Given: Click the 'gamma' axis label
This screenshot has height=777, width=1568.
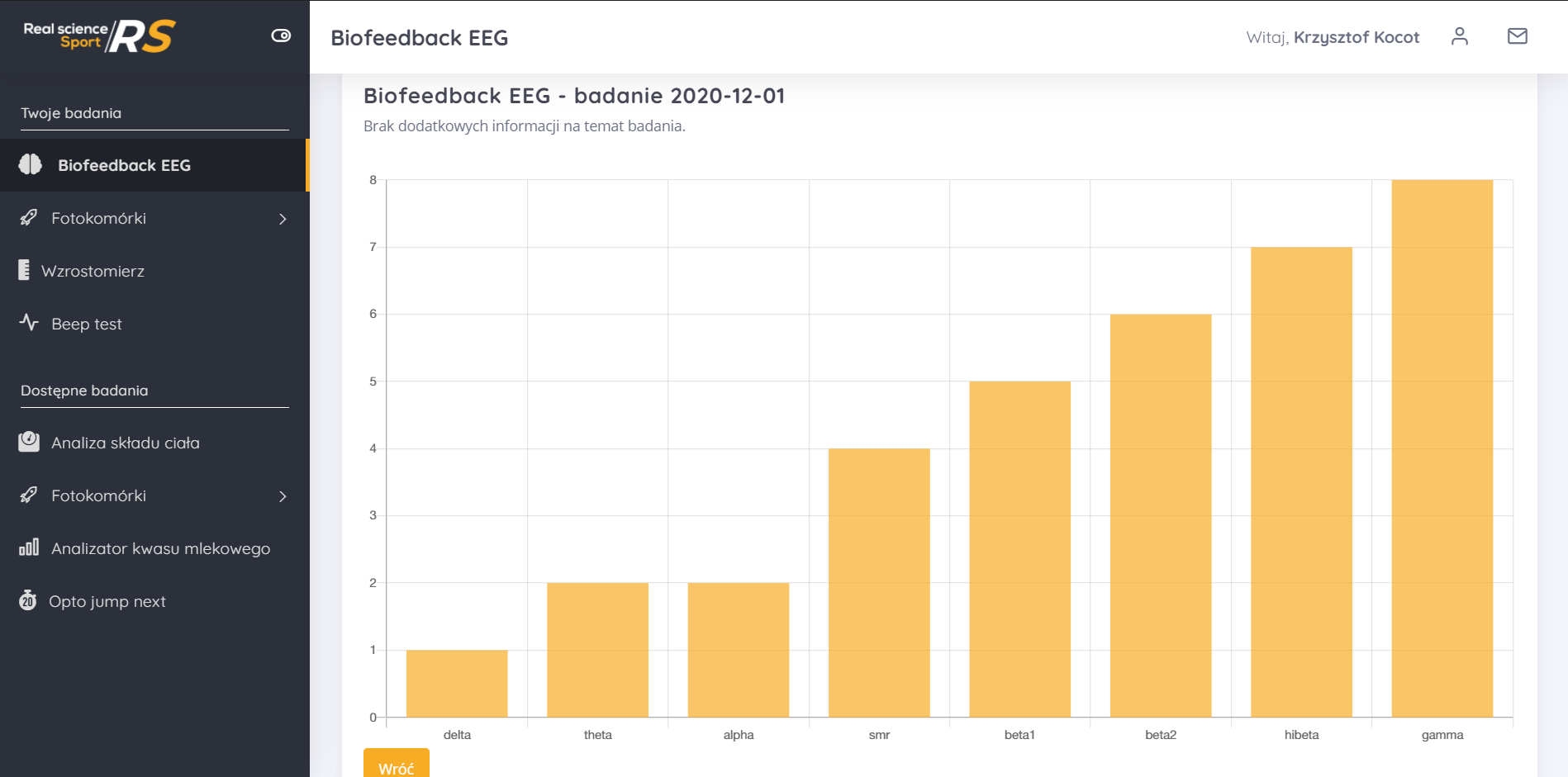Looking at the screenshot, I should point(1442,735).
